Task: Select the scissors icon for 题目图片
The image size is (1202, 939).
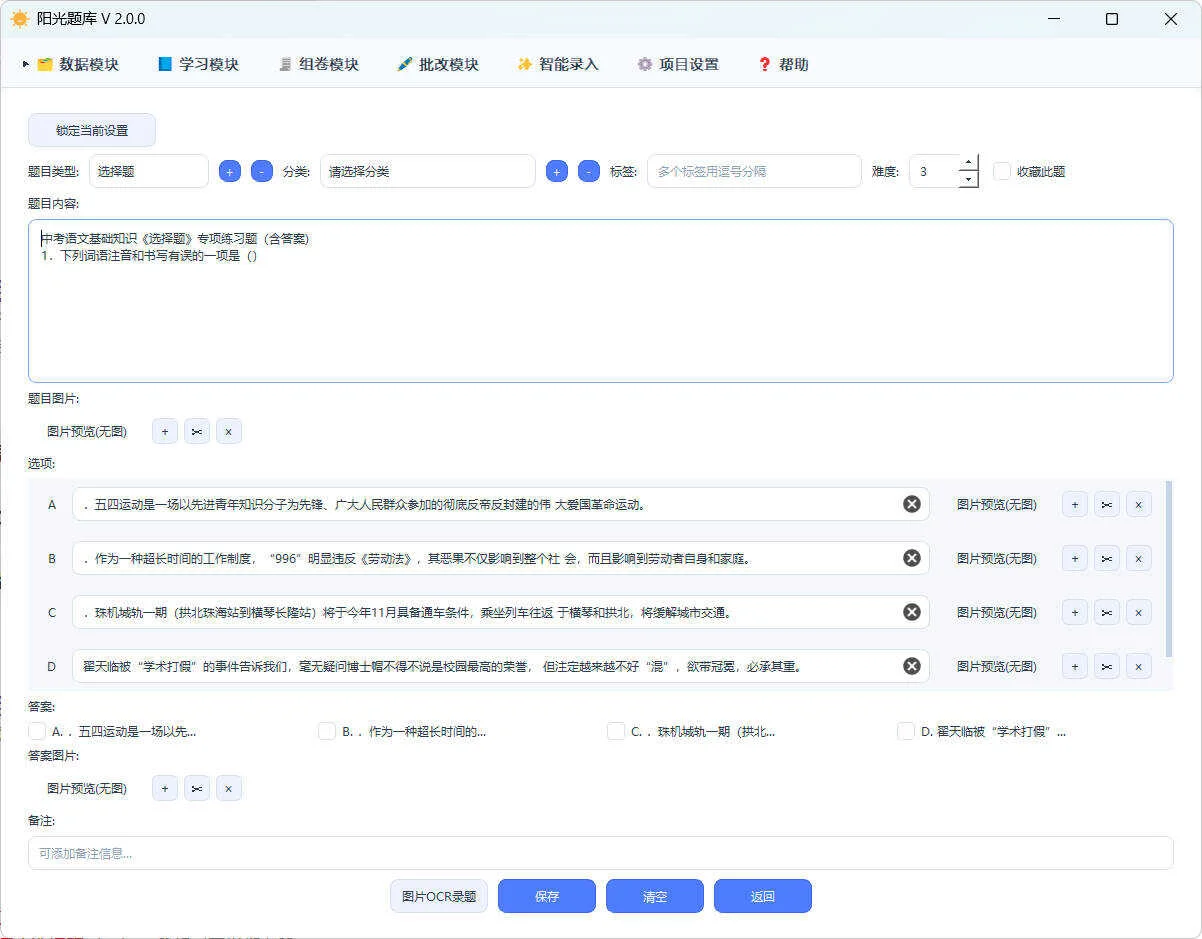Action: [x=196, y=431]
